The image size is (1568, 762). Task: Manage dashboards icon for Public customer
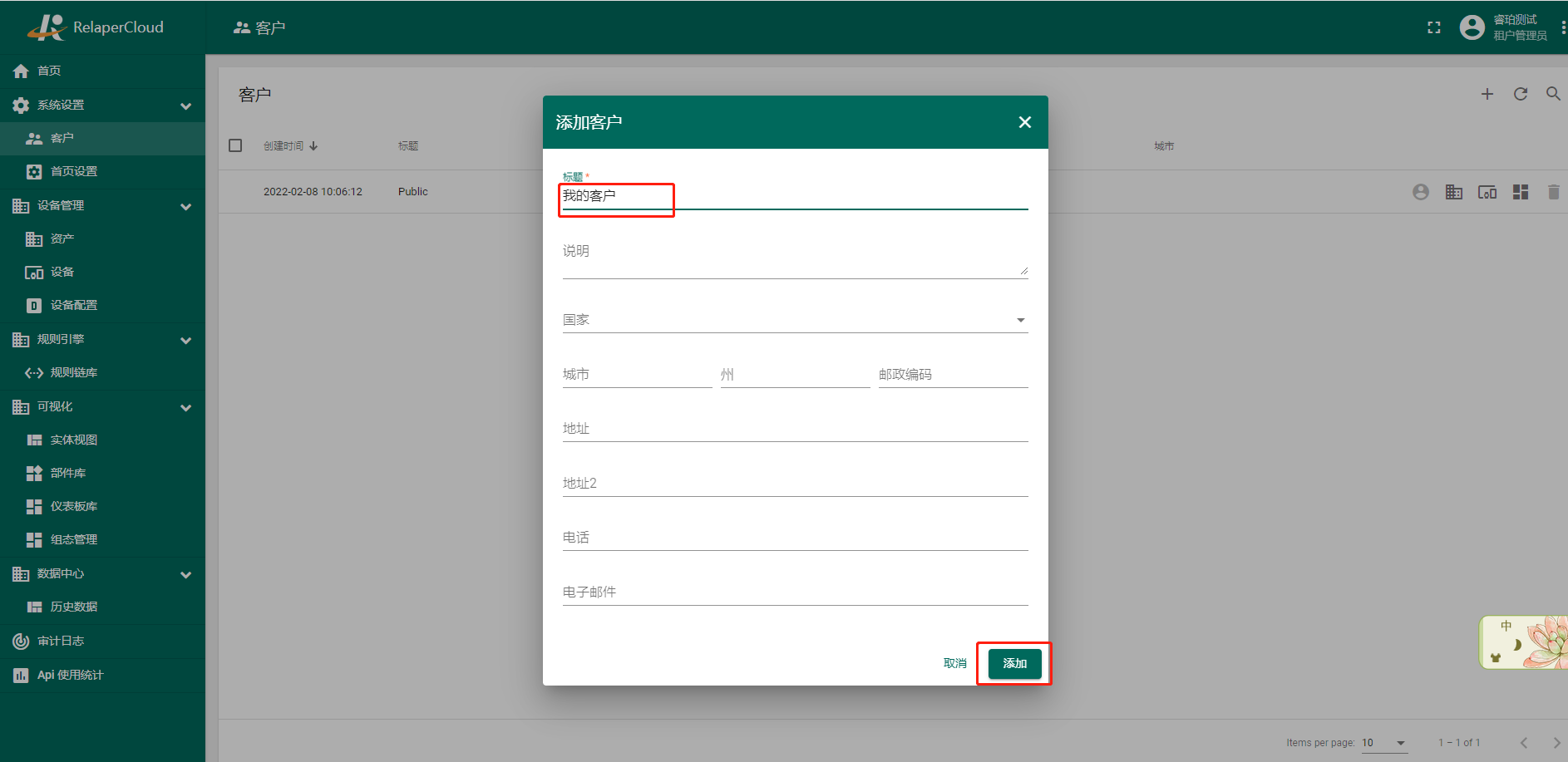point(1521,192)
